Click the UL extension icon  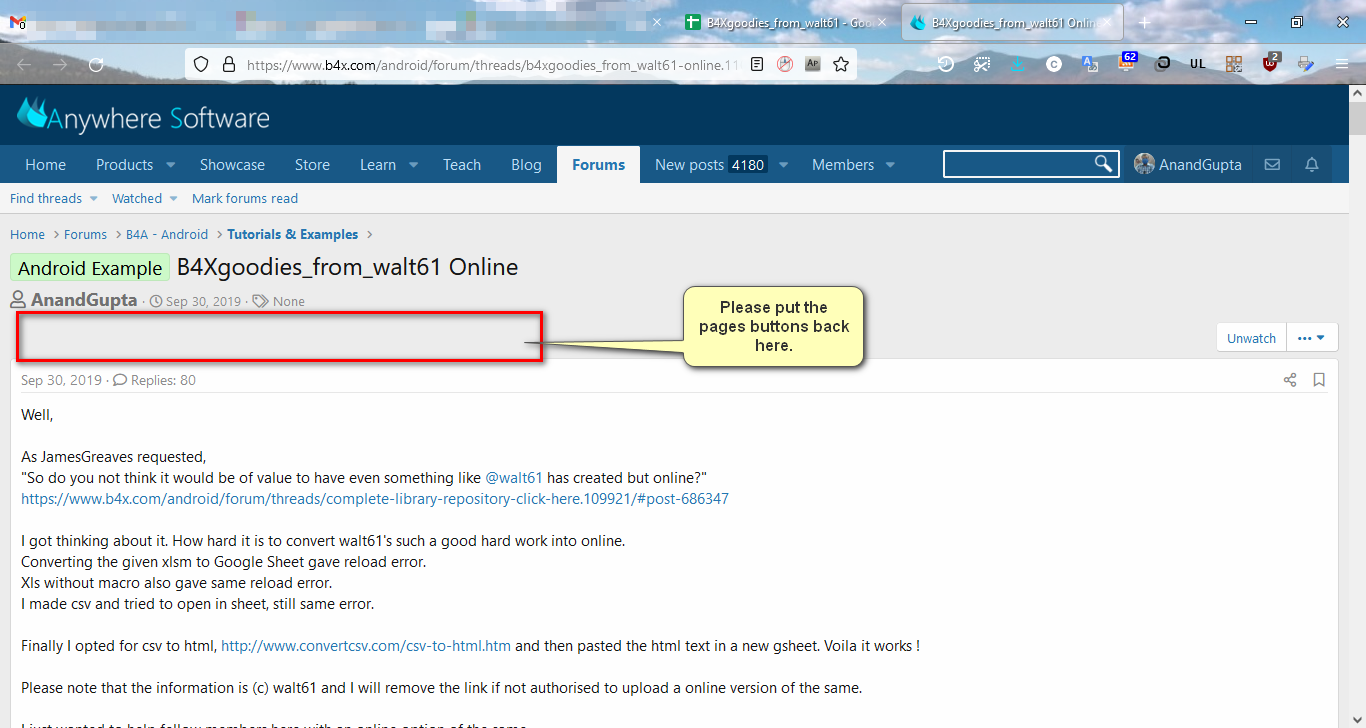[1198, 64]
